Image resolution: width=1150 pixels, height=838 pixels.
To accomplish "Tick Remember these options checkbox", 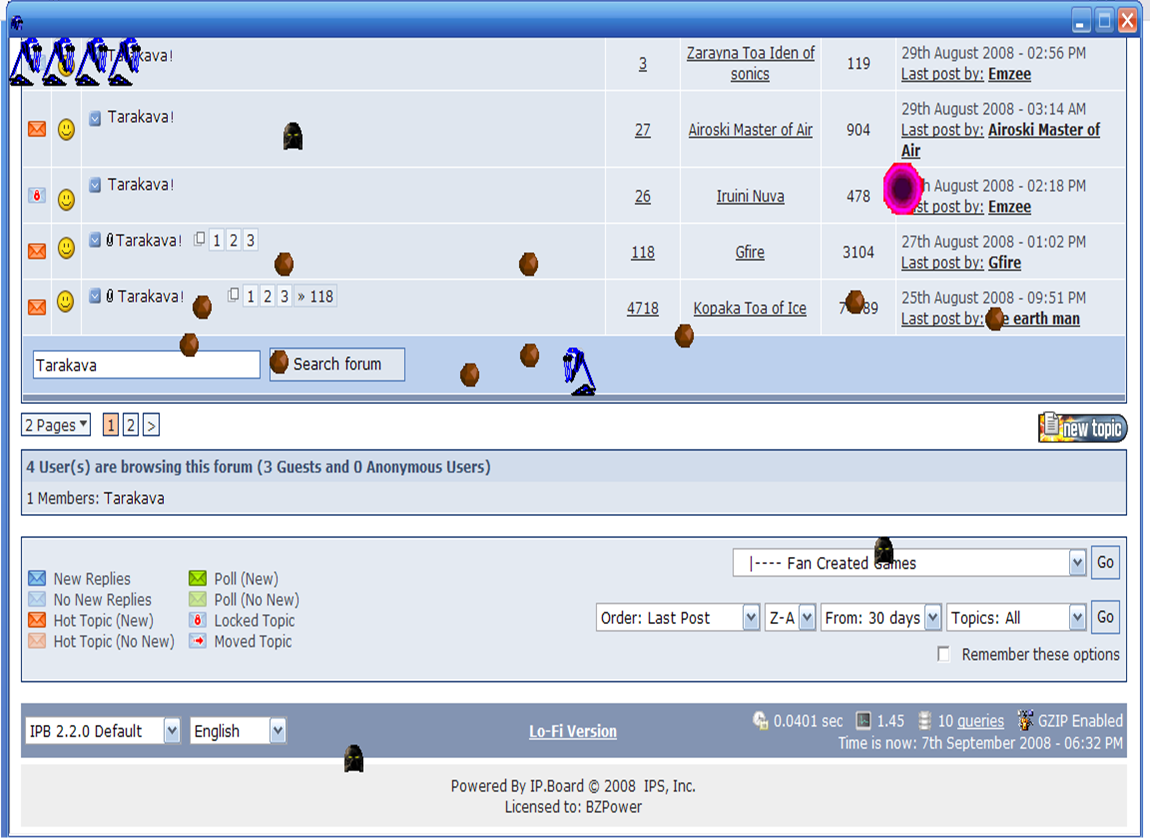I will point(944,654).
